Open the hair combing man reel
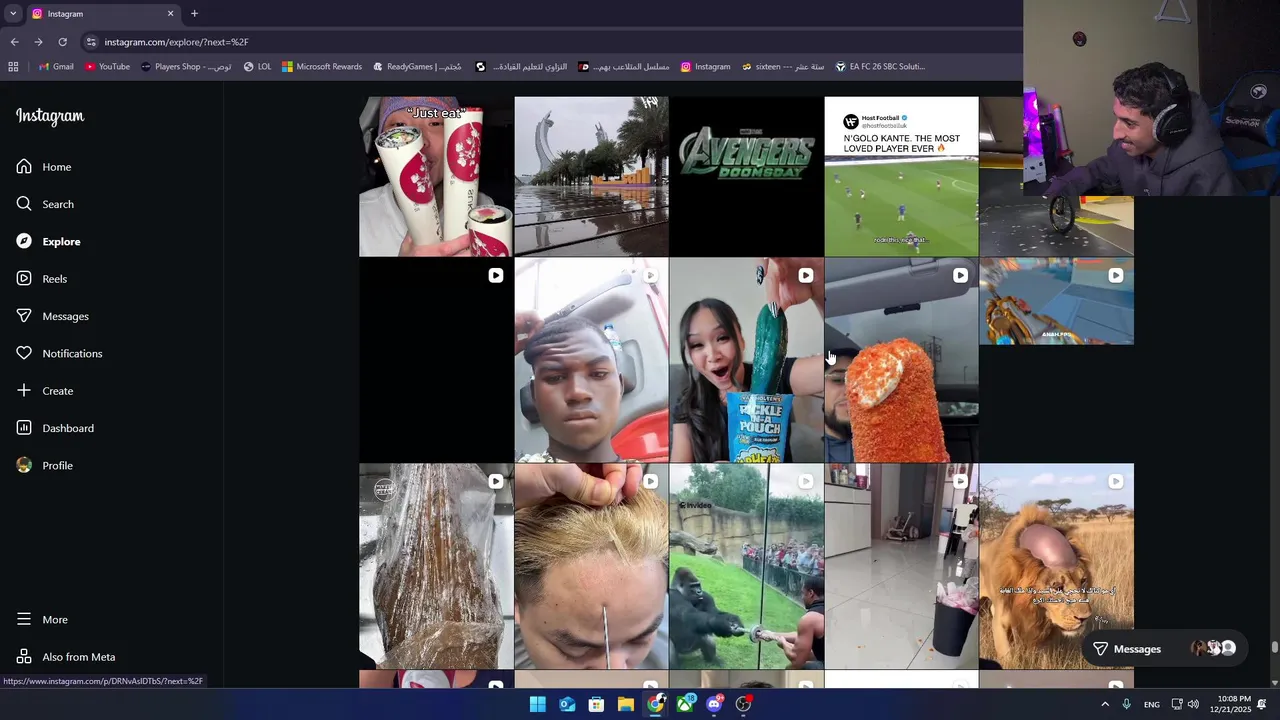The image size is (1280, 720). pos(591,360)
